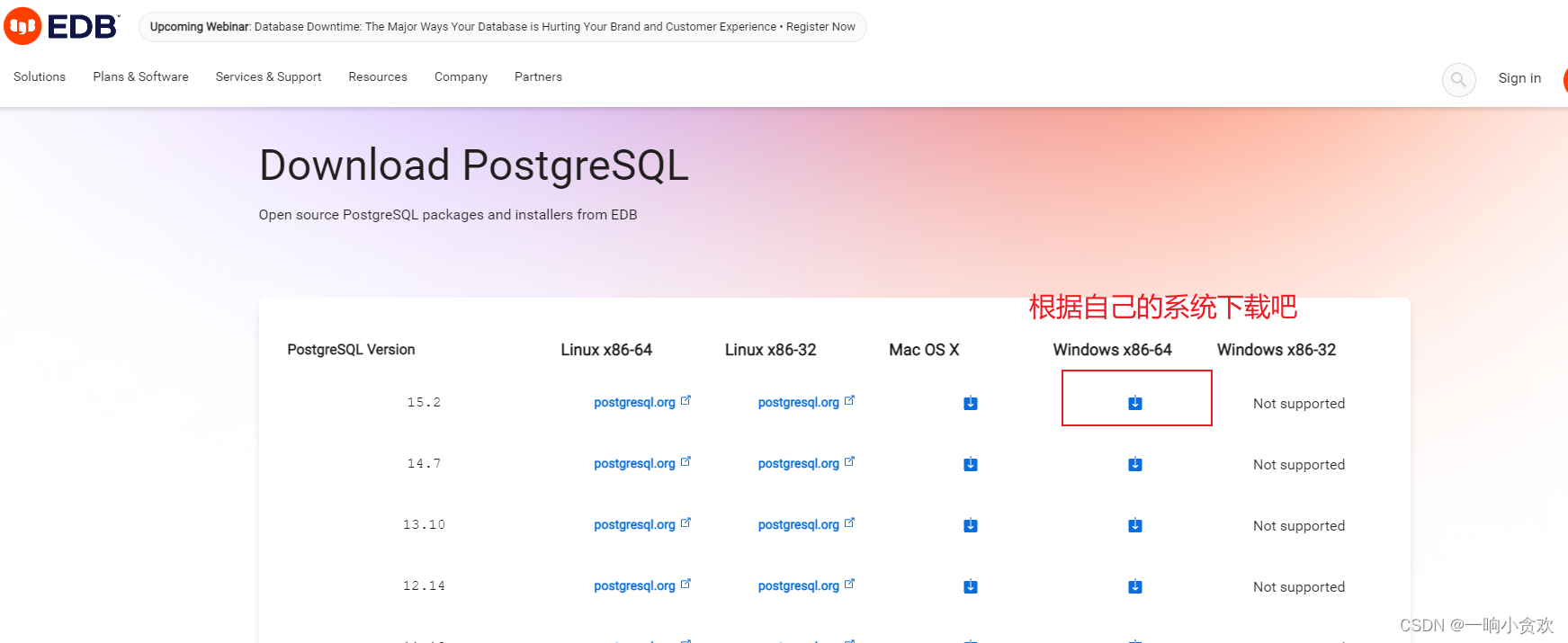Click version number 14.7
1568x643 pixels.
[424, 464]
